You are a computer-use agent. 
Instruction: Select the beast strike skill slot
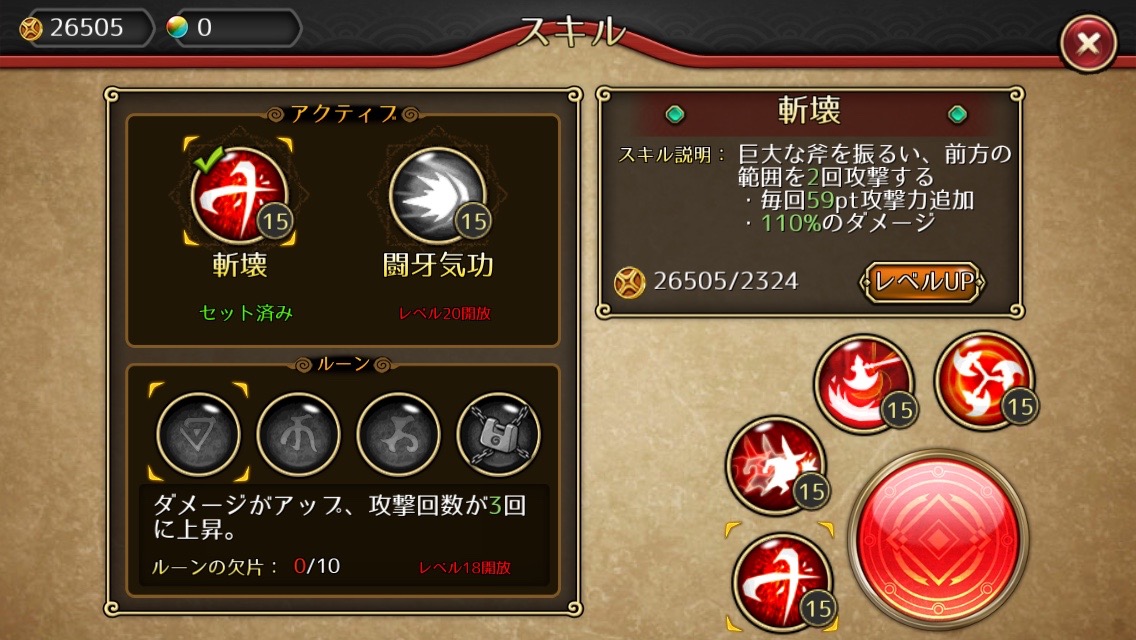777,465
